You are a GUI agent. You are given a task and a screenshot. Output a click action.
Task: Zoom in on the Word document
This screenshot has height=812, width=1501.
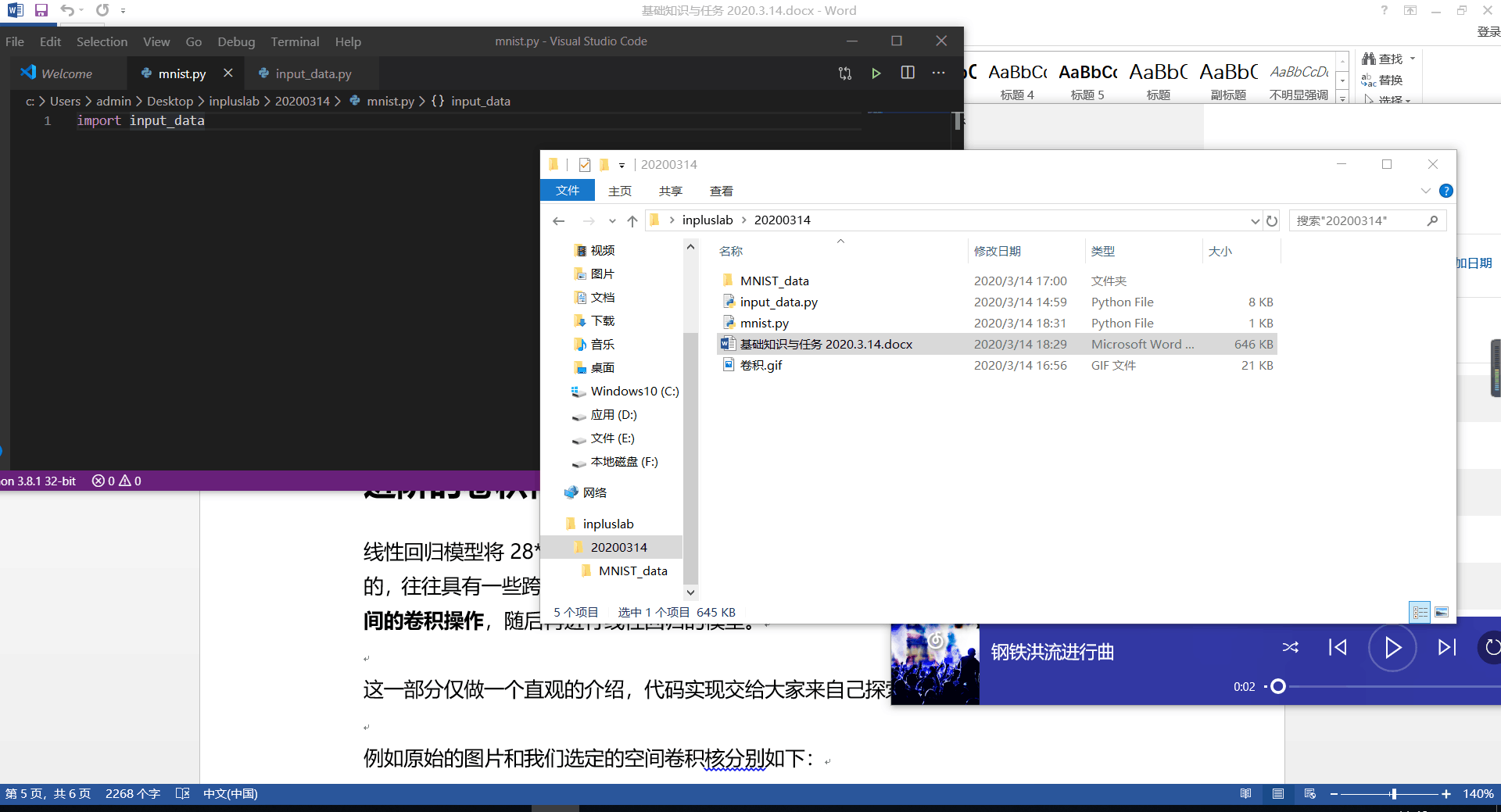click(x=1446, y=794)
